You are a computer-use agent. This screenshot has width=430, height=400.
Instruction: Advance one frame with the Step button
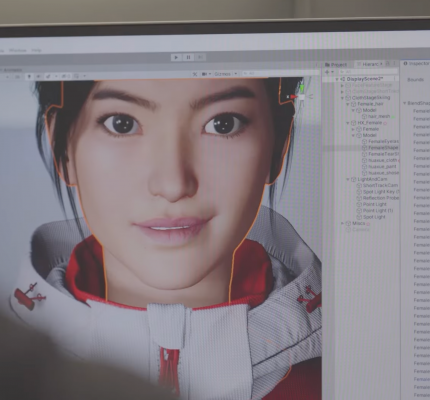pos(200,57)
